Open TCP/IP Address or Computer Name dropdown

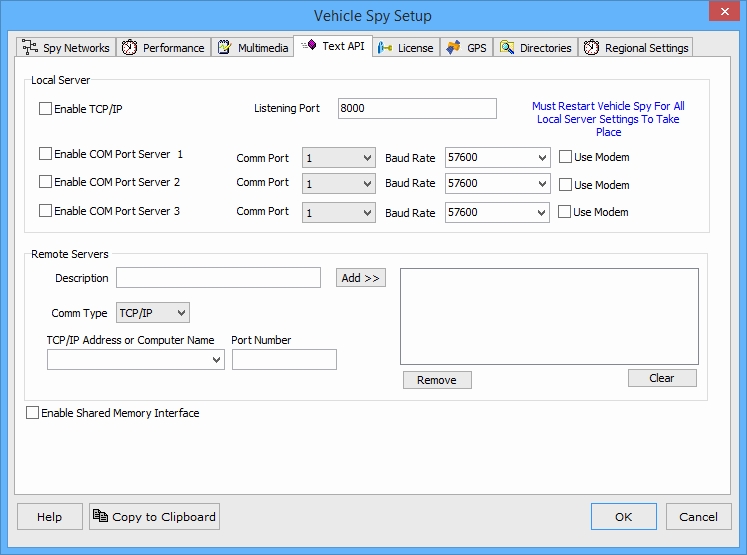pyautogui.click(x=217, y=360)
